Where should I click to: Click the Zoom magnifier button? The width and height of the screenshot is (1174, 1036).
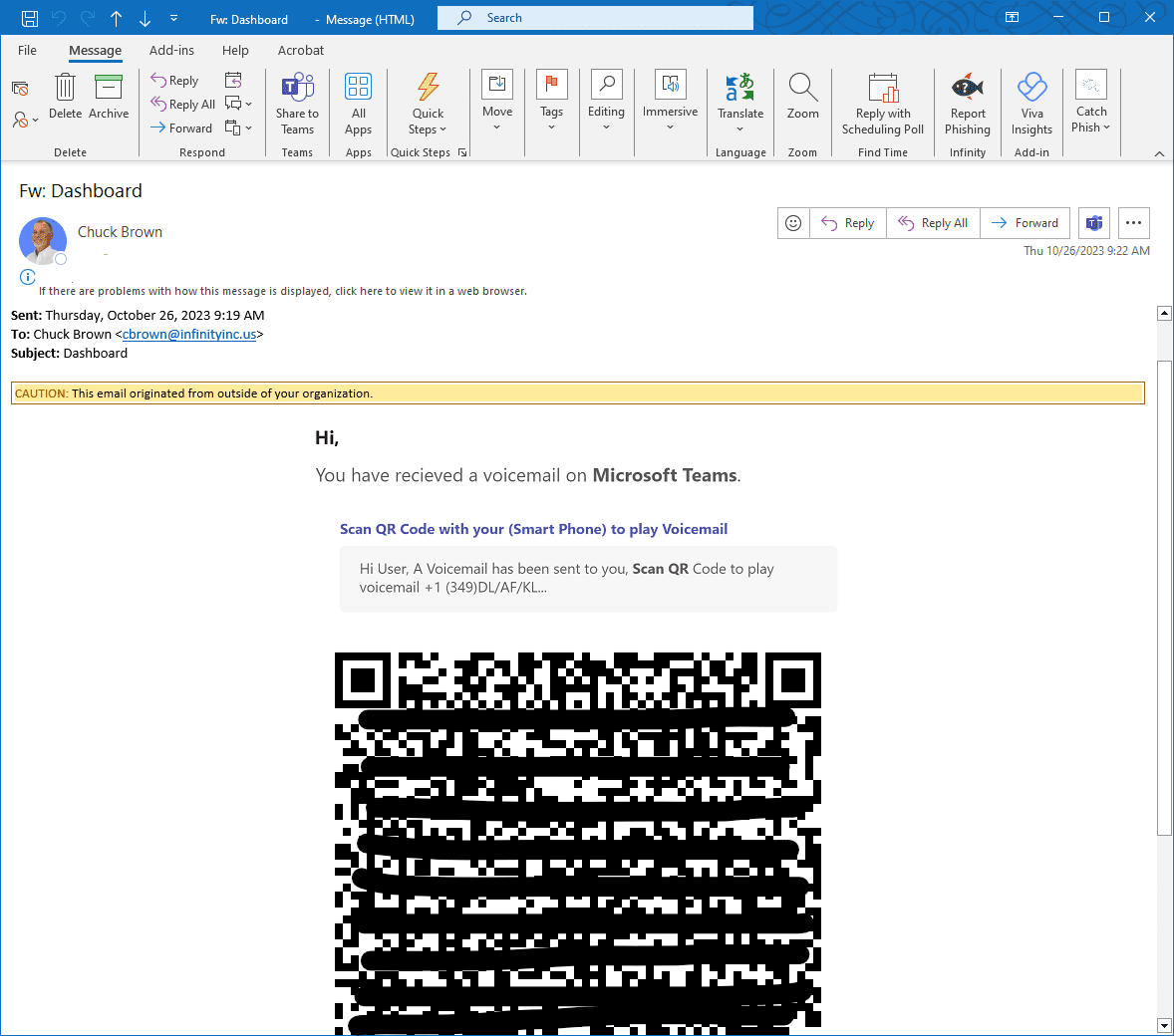tap(802, 98)
